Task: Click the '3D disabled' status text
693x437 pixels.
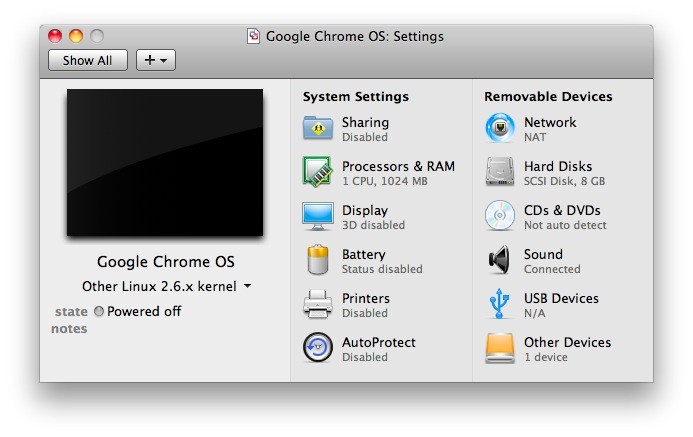Action: tap(373, 225)
